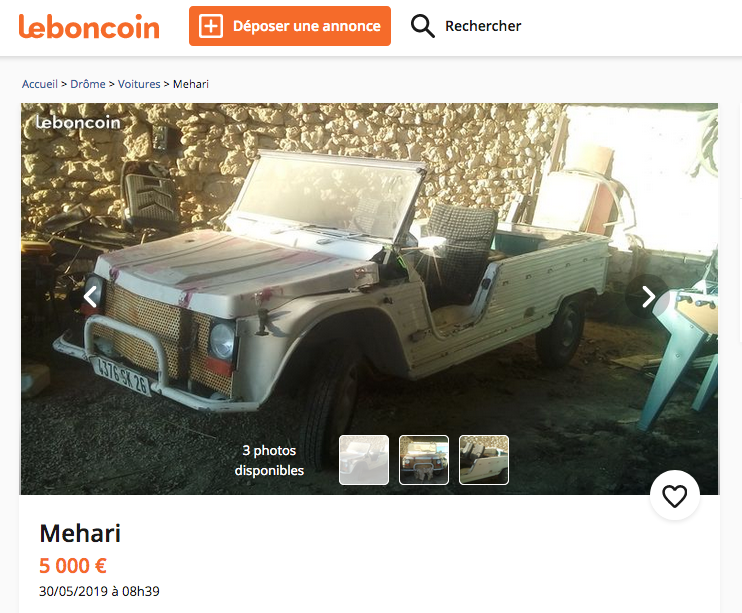Screen dimensions: 742x613
Task: Go to Accueil breadcrumb link
Action: pos(40,84)
